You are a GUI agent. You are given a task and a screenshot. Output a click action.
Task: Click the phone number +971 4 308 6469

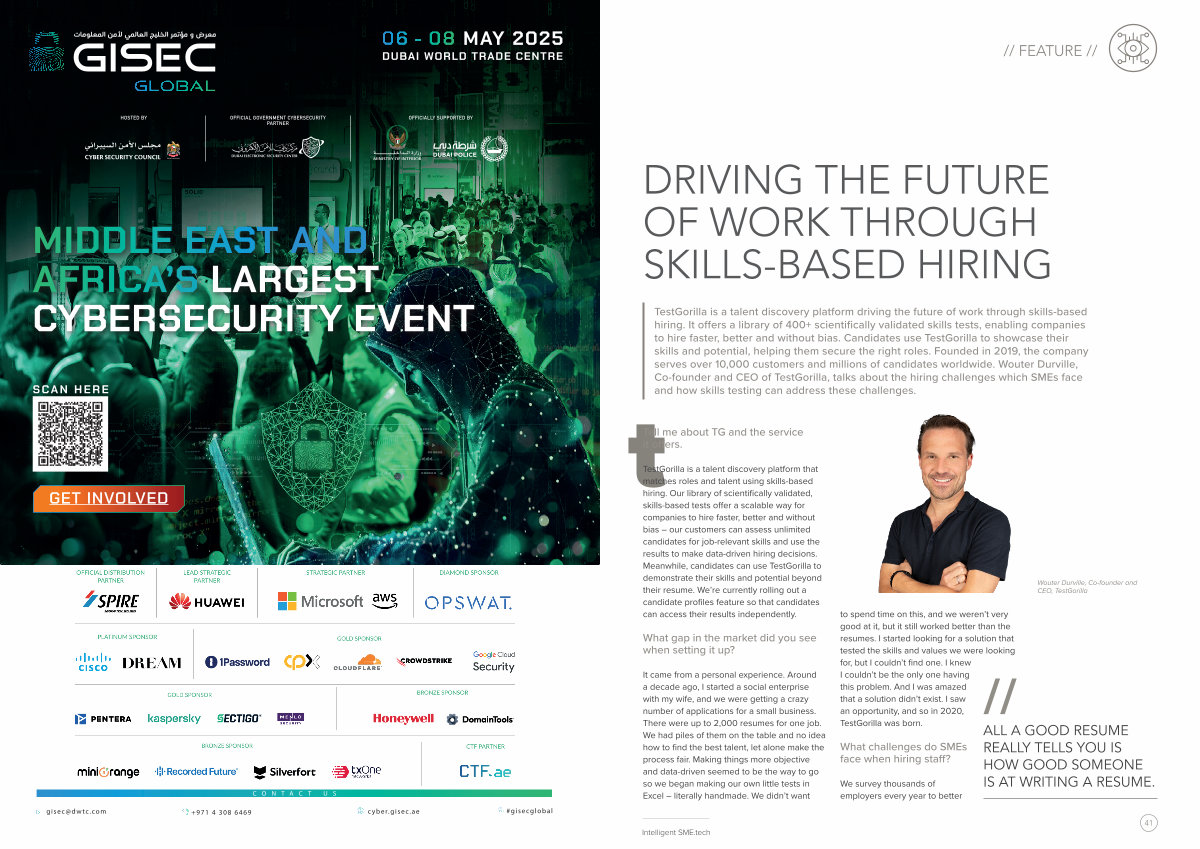pyautogui.click(x=221, y=812)
